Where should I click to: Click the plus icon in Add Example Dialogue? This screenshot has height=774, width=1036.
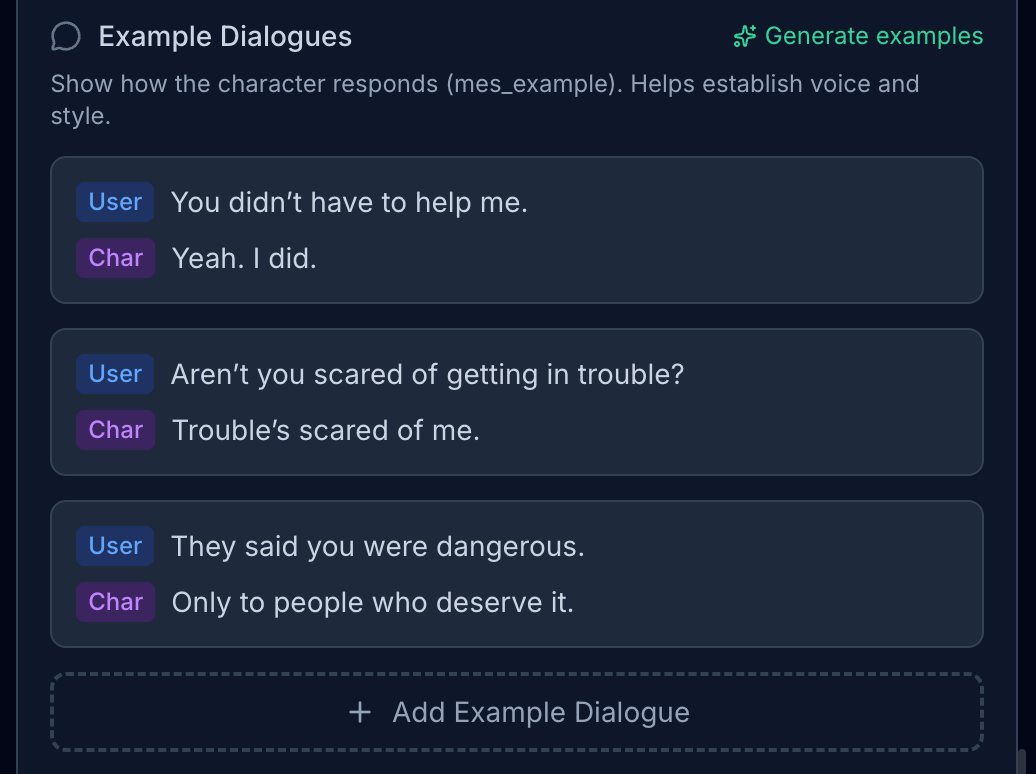pos(360,712)
